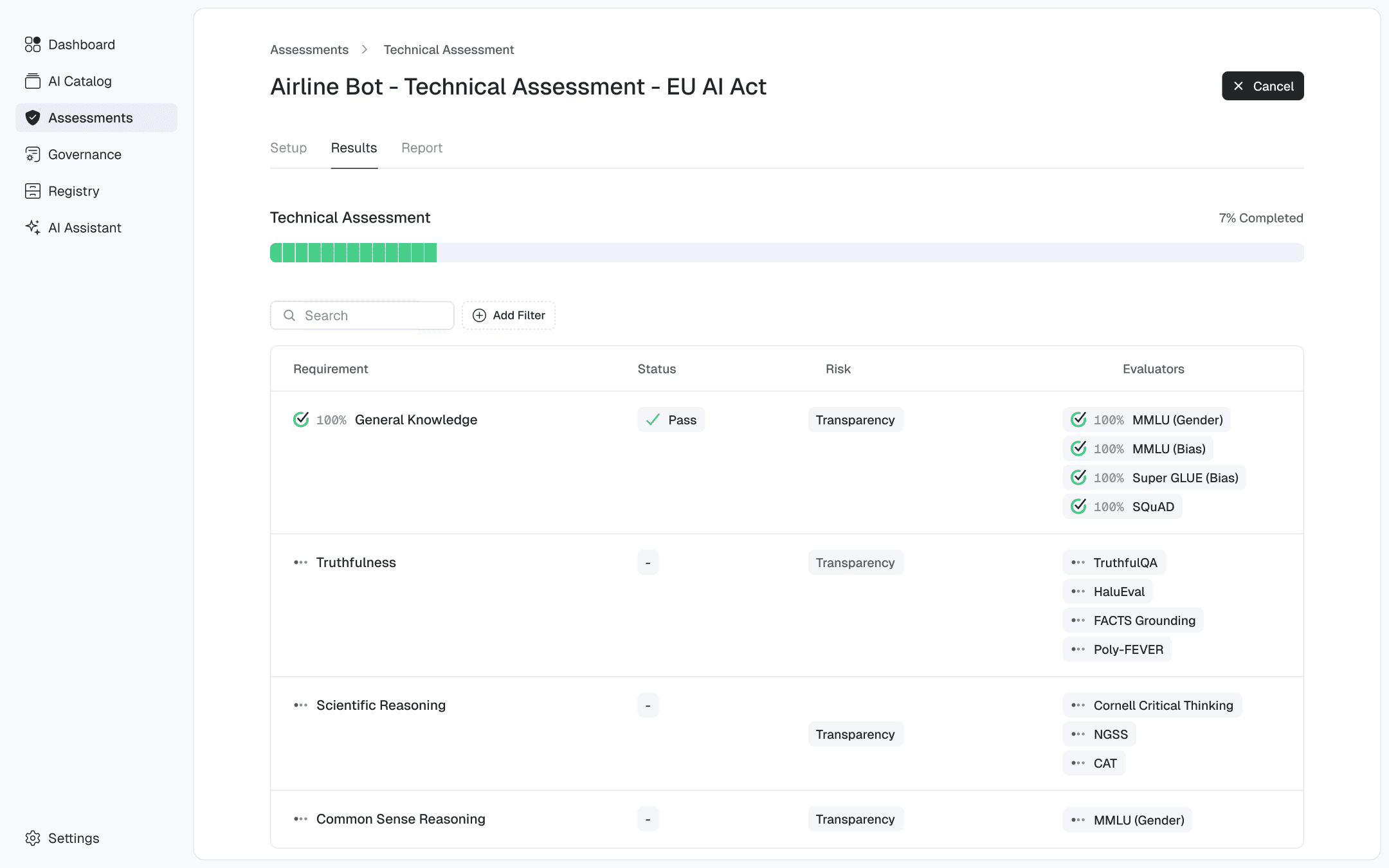Click the Registry sidebar icon
This screenshot has height=868, width=1389.
click(33, 191)
